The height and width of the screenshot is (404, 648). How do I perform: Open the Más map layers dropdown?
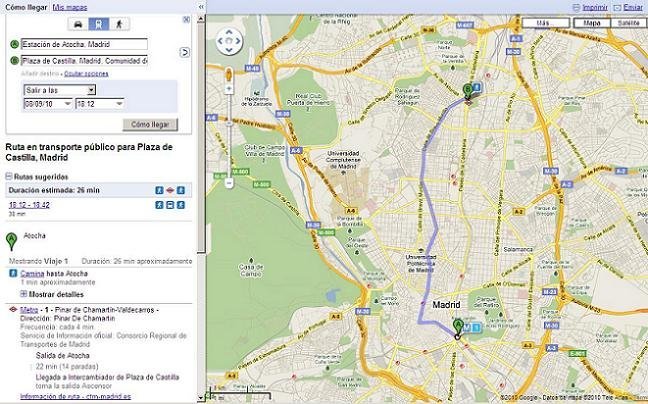coord(547,23)
